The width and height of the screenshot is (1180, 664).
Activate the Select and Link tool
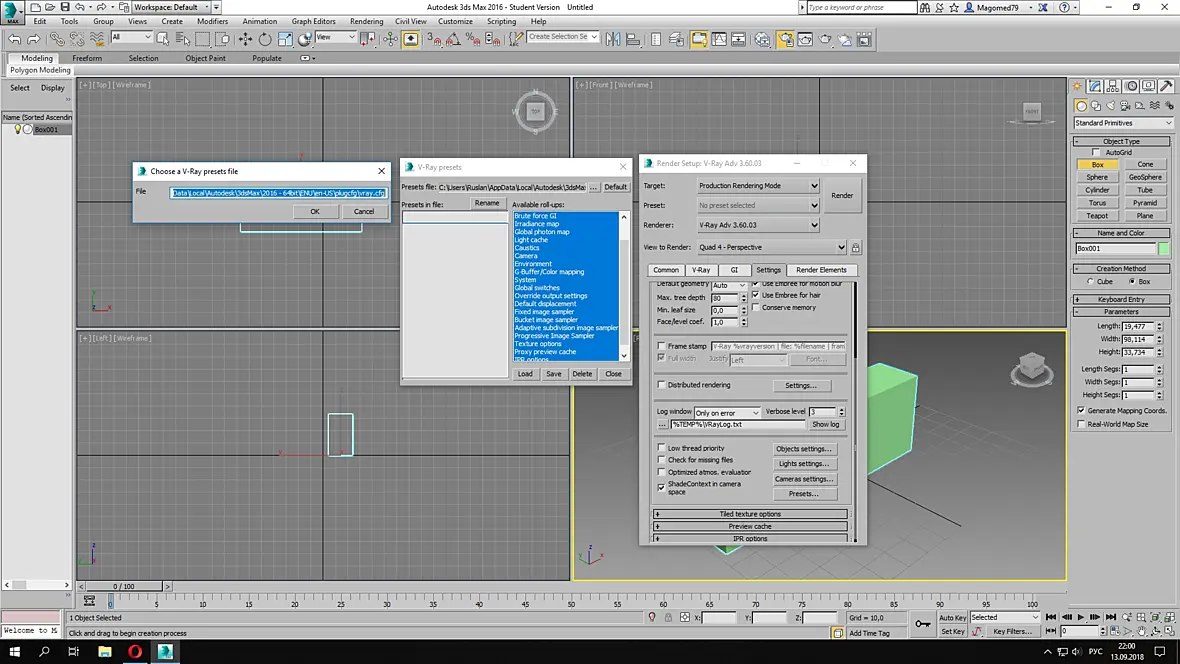pyautogui.click(x=57, y=39)
